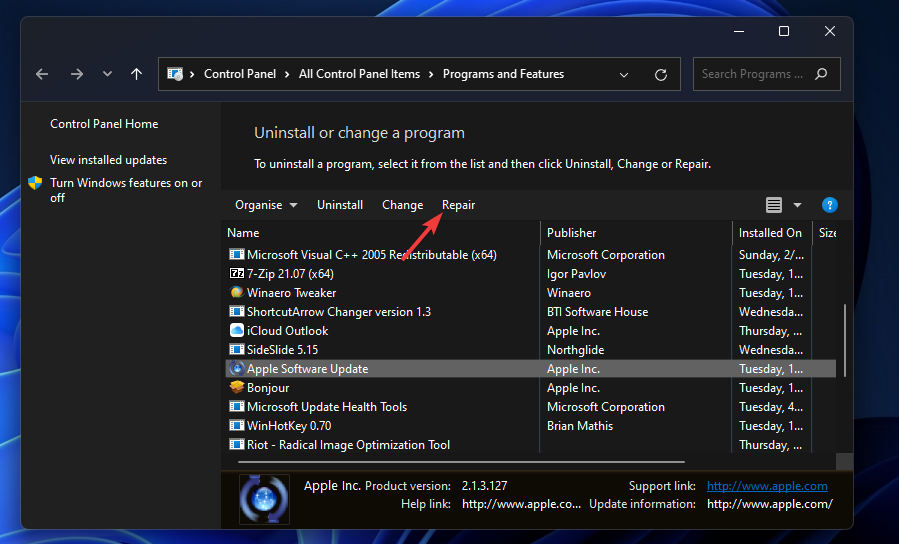Click the Igor Pavlov publisher cell
The image size is (899, 544).
(576, 274)
